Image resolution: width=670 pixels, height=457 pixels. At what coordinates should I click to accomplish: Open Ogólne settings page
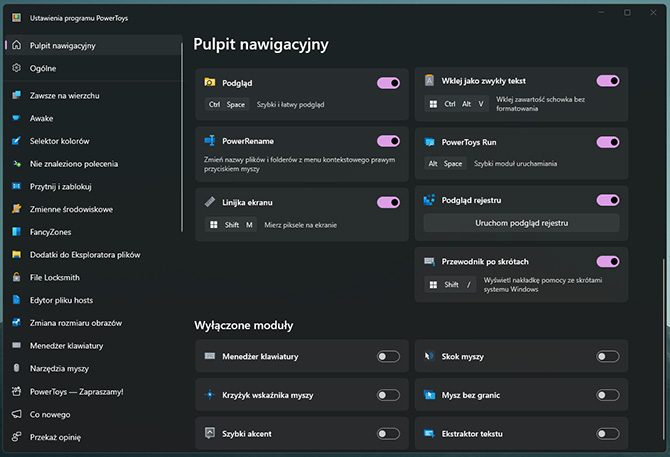coord(93,68)
